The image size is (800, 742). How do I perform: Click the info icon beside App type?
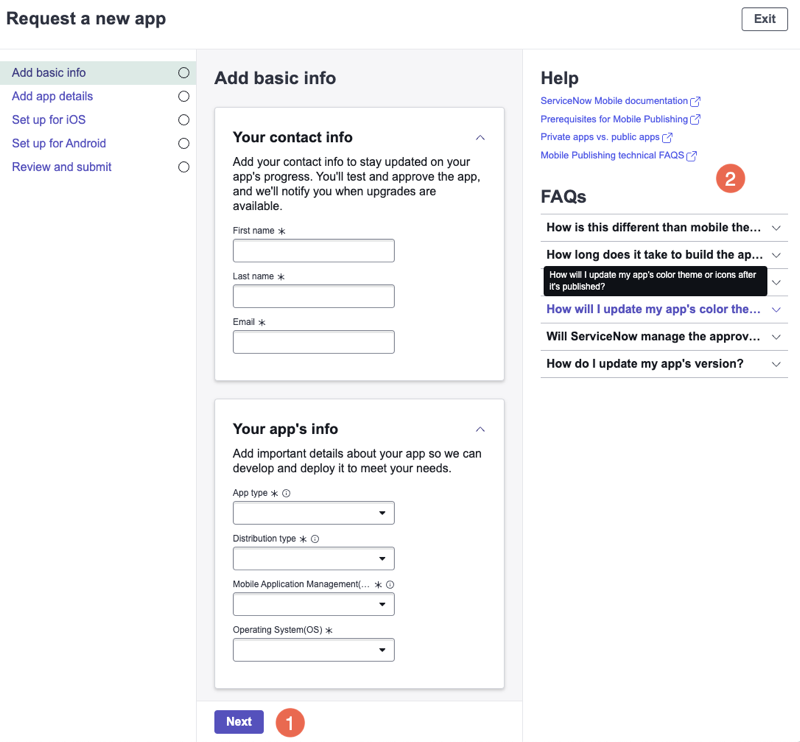pyautogui.click(x=286, y=493)
